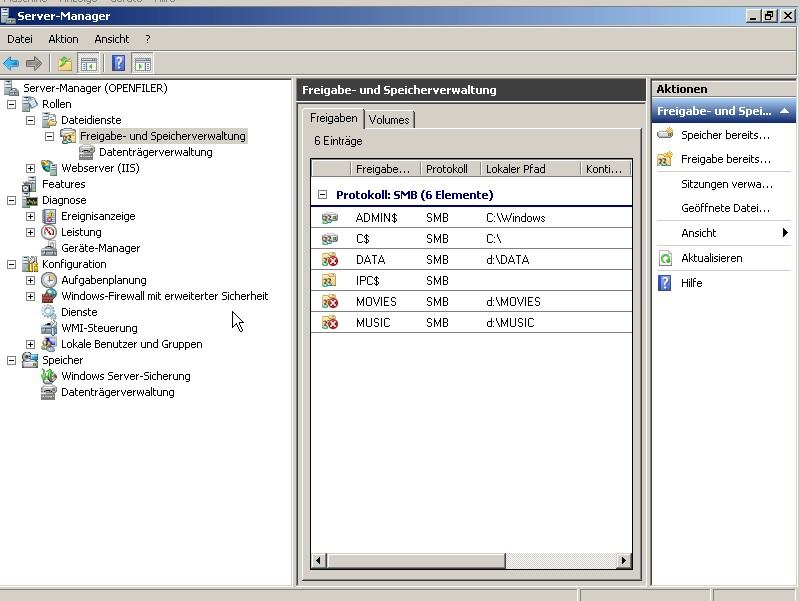Collapse Freigabe- und Speicherverwaltung node
This screenshot has height=601, width=800.
point(49,136)
